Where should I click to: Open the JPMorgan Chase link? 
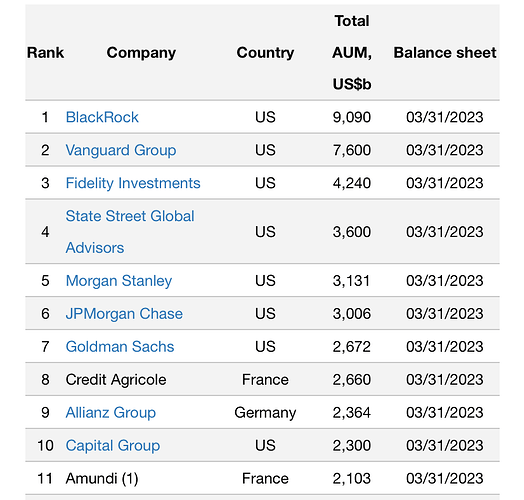pyautogui.click(x=124, y=314)
